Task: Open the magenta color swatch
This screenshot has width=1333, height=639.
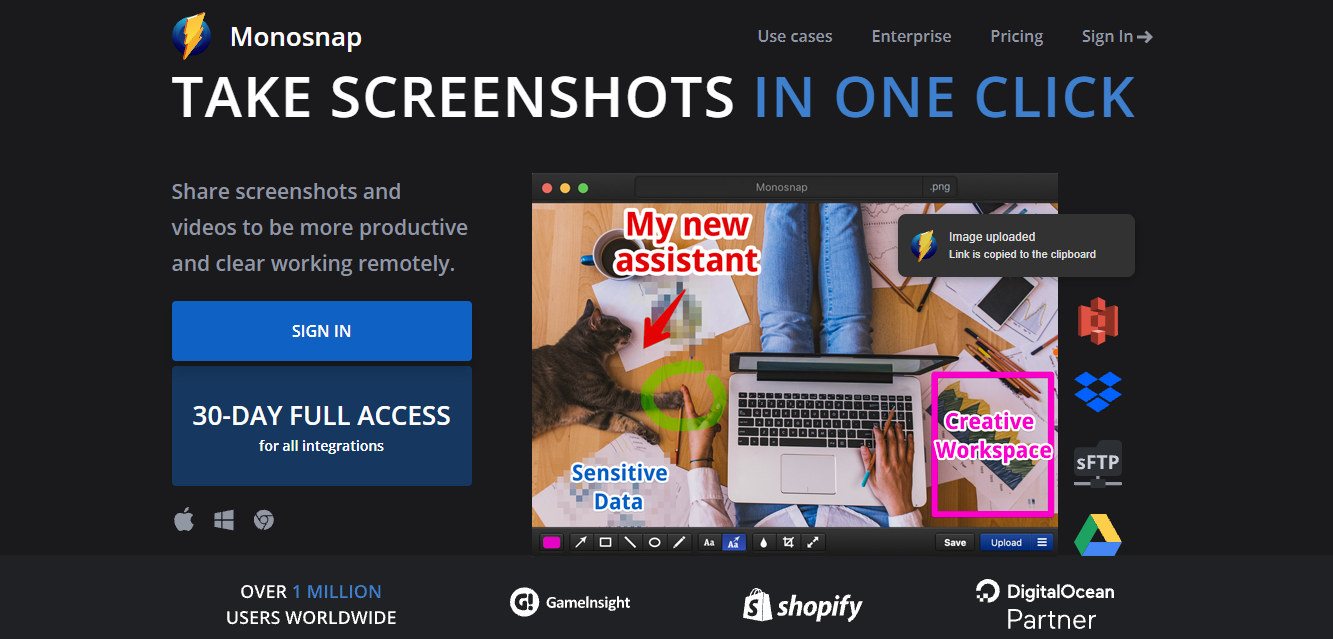Action: 551,542
